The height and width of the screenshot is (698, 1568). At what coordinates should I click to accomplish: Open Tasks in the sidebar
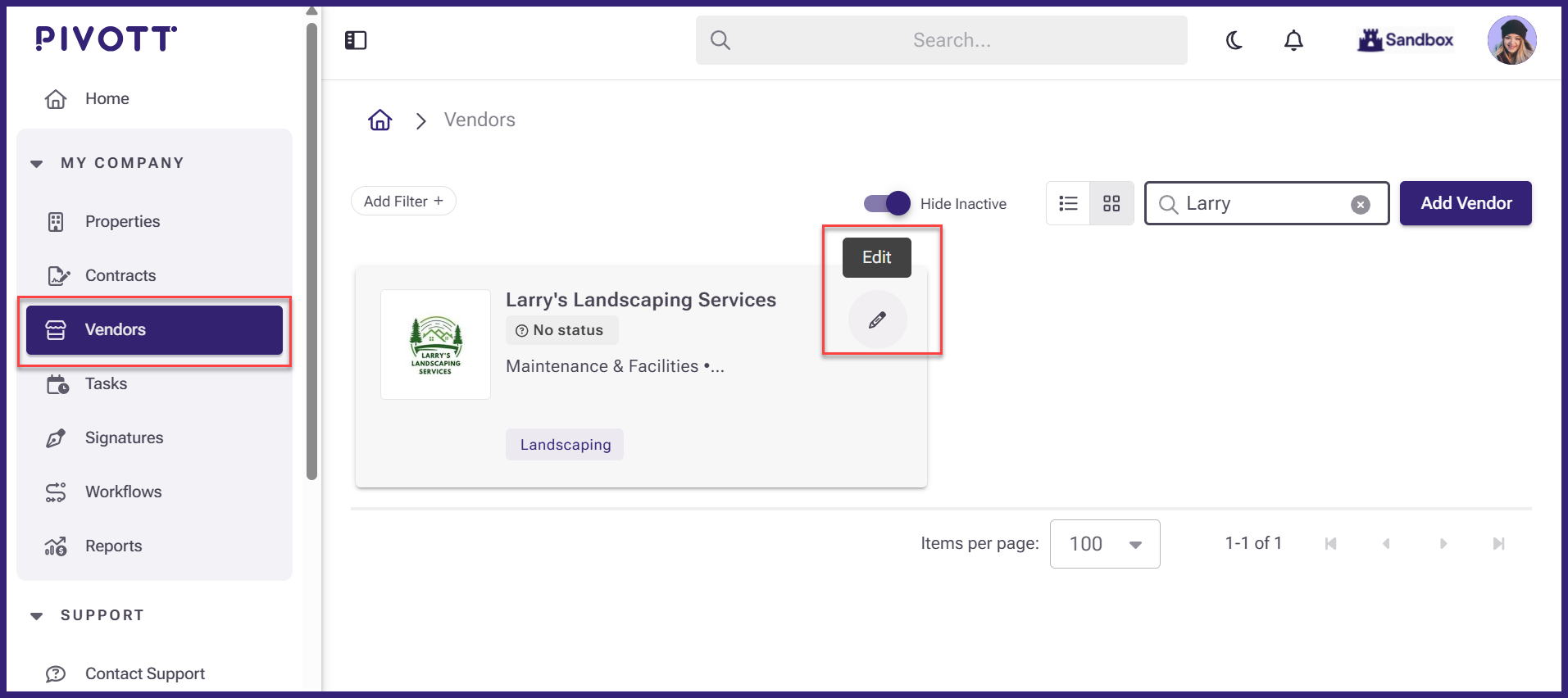click(154, 384)
